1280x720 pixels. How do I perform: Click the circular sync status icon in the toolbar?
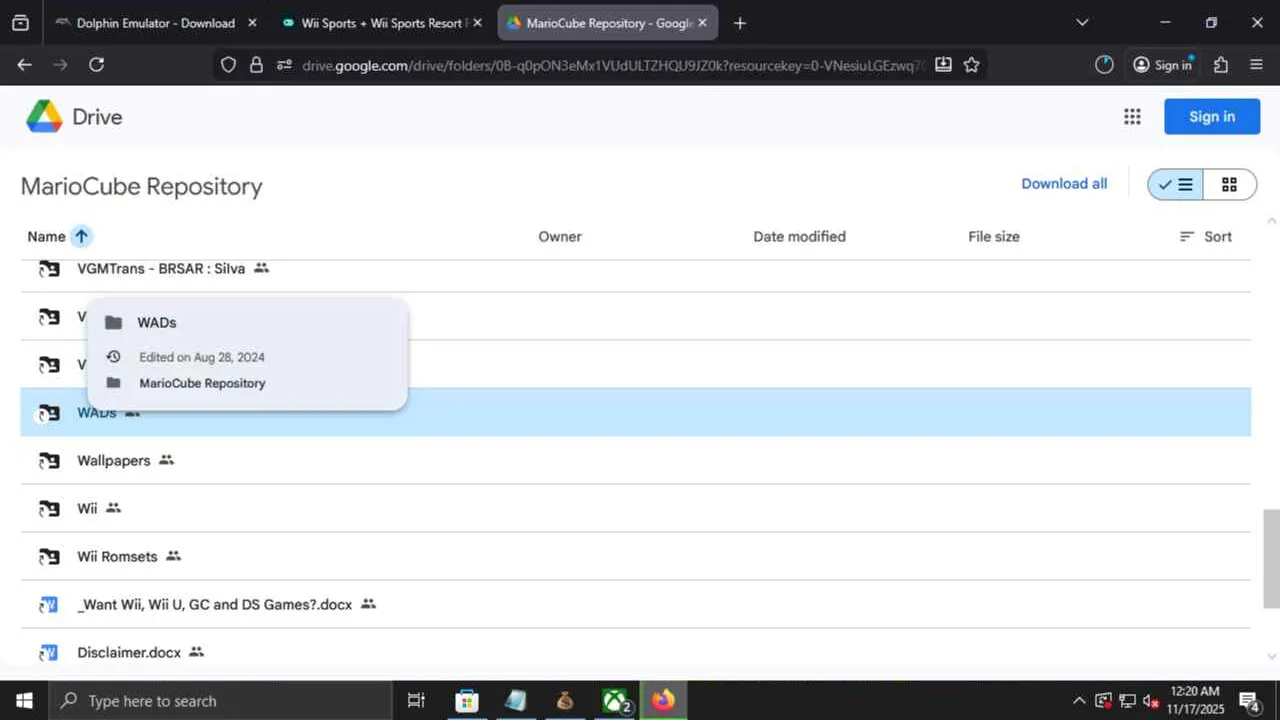[1104, 65]
